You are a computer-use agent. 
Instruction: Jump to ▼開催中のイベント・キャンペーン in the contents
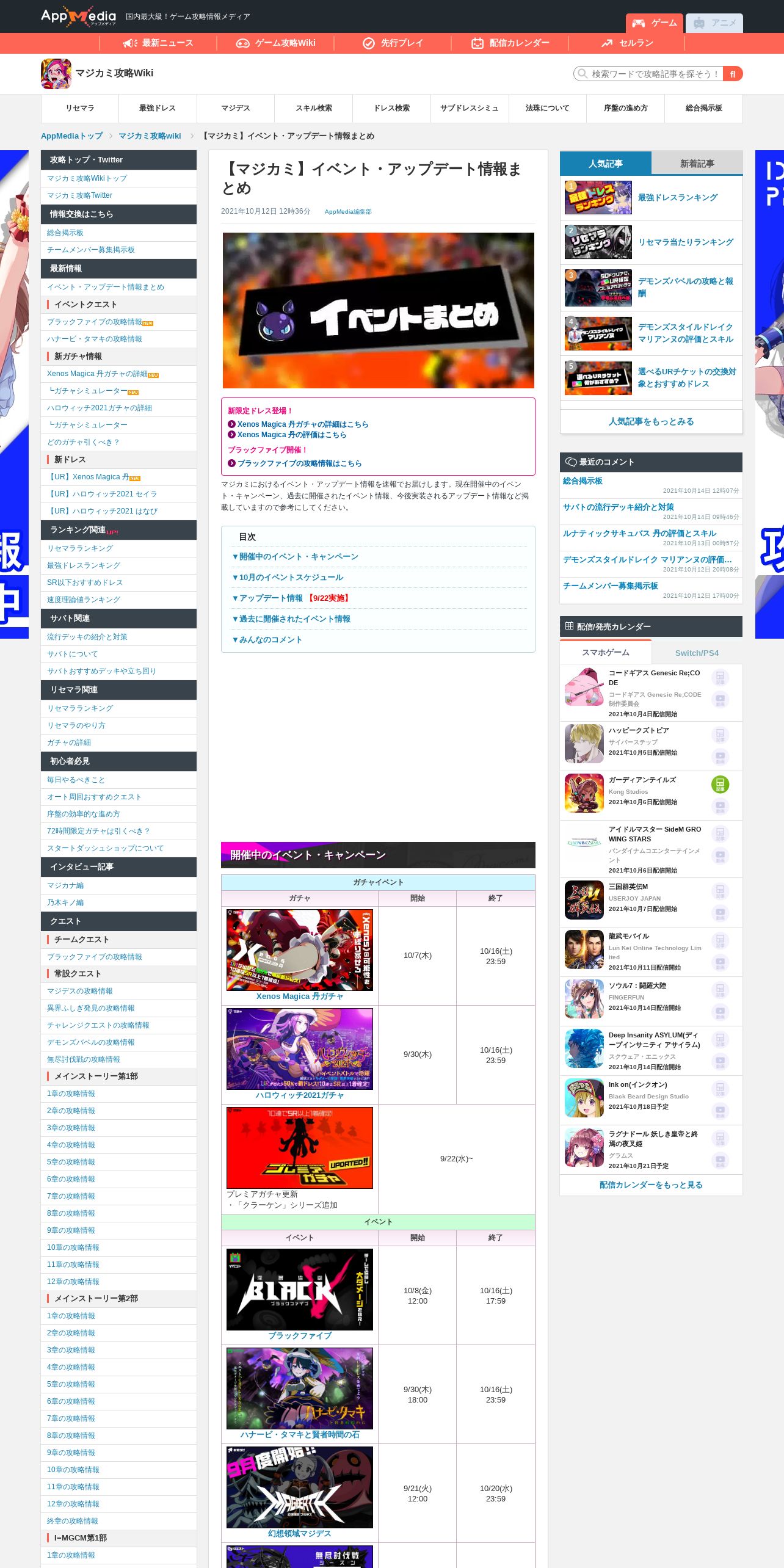click(295, 557)
